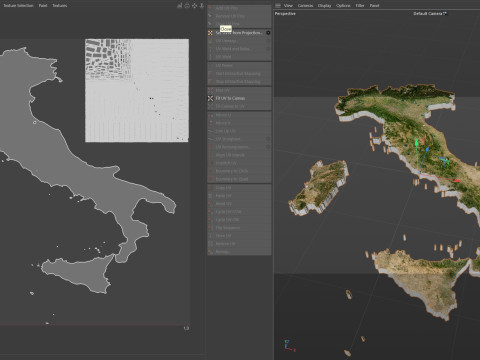Run the Store UV command
The image size is (480, 360).
239,236
